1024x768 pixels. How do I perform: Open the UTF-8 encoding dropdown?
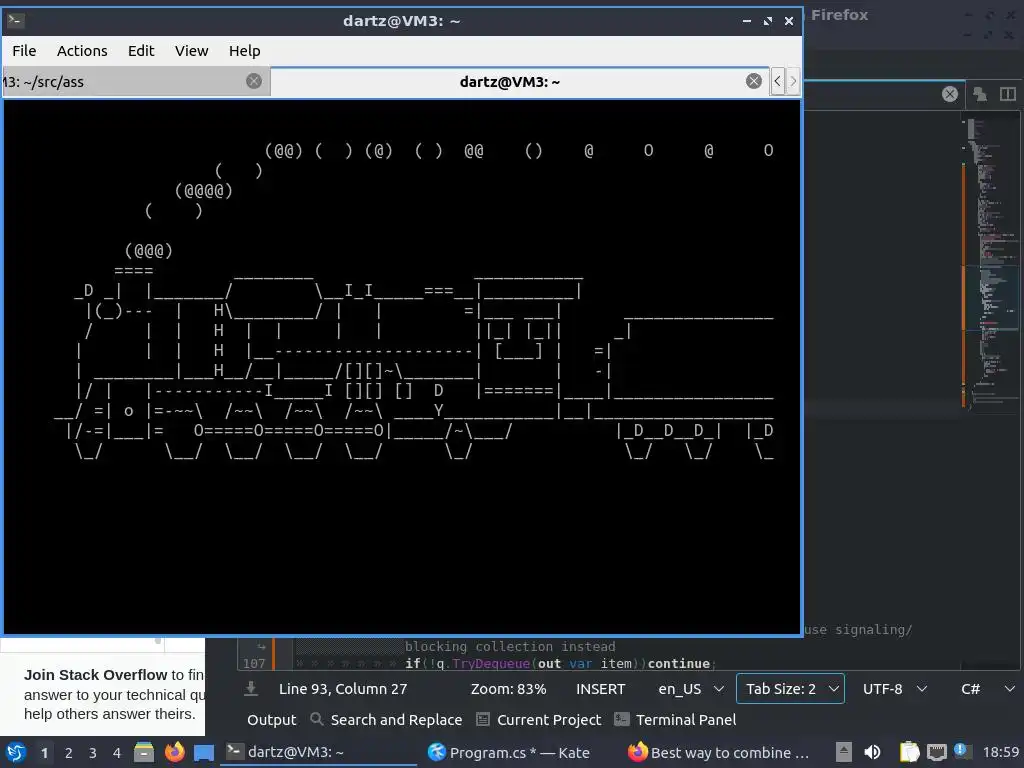pyautogui.click(x=894, y=689)
